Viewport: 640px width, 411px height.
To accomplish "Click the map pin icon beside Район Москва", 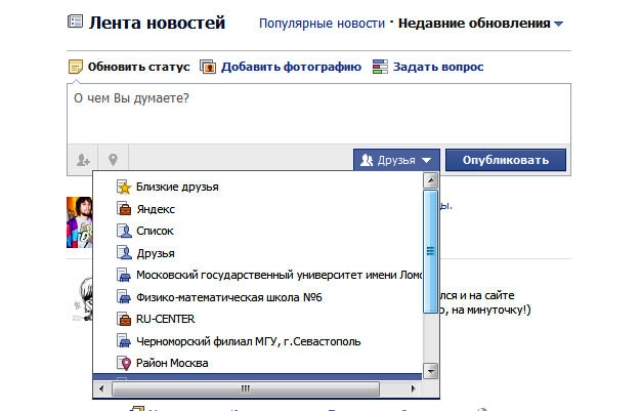I will [125, 363].
